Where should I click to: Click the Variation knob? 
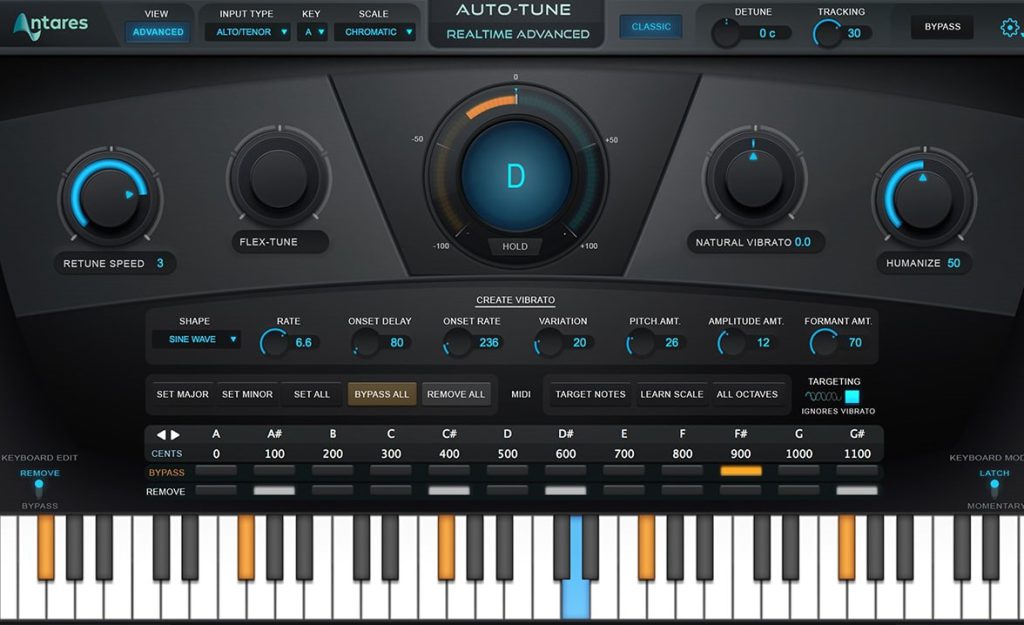click(x=549, y=342)
